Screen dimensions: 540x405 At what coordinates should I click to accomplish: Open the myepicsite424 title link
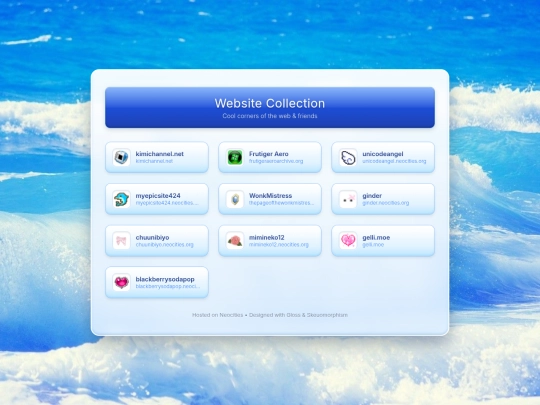[x=158, y=196]
